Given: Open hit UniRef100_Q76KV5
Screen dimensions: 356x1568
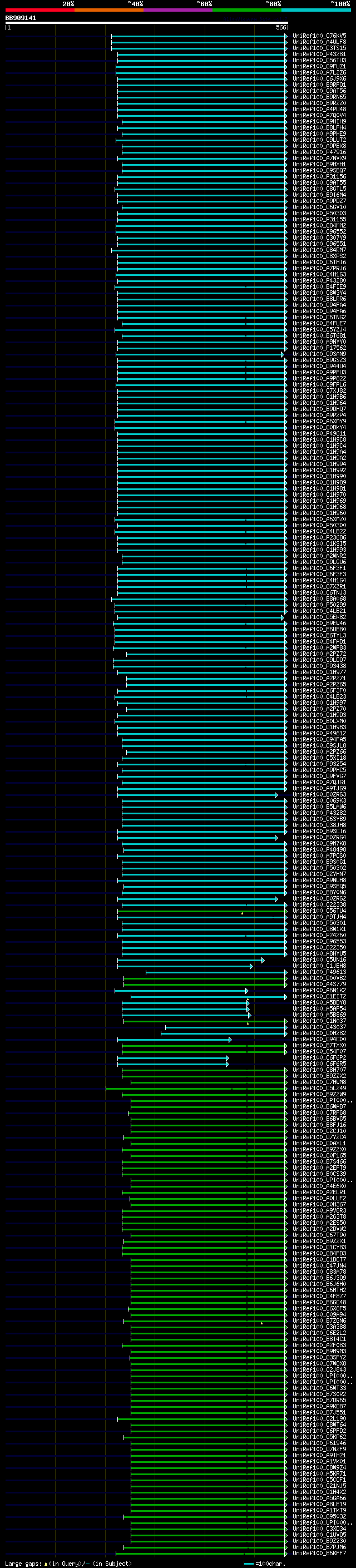Looking at the screenshot, I should [x=319, y=36].
